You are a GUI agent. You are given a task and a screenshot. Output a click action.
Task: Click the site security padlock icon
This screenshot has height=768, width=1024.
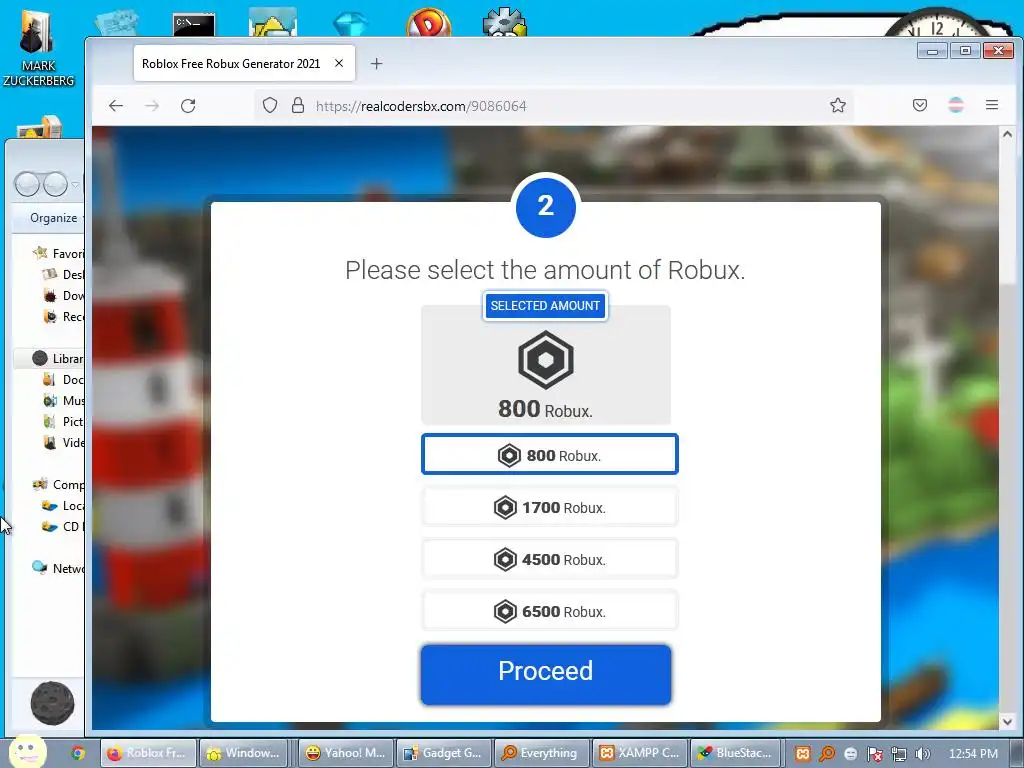point(298,105)
